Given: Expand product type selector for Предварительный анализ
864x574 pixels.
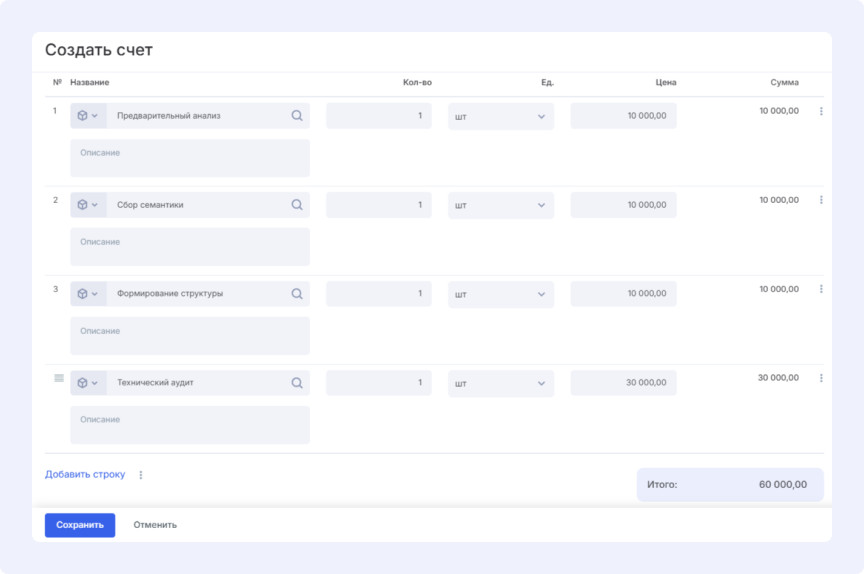Looking at the screenshot, I should (88, 116).
